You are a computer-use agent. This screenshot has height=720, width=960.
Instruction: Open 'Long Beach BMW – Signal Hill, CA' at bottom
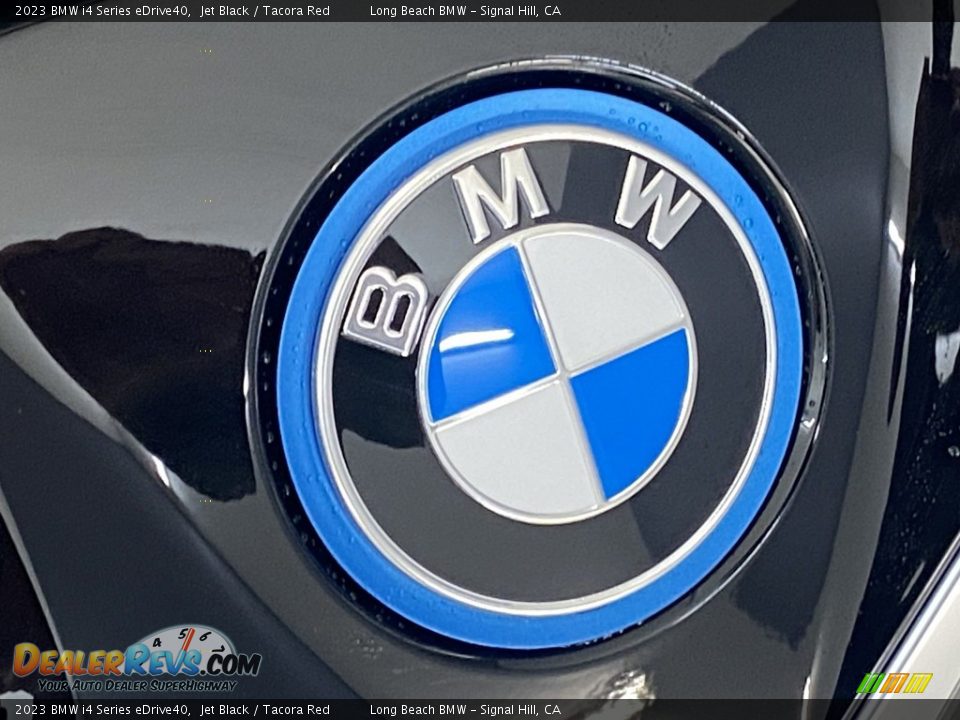coord(465,710)
